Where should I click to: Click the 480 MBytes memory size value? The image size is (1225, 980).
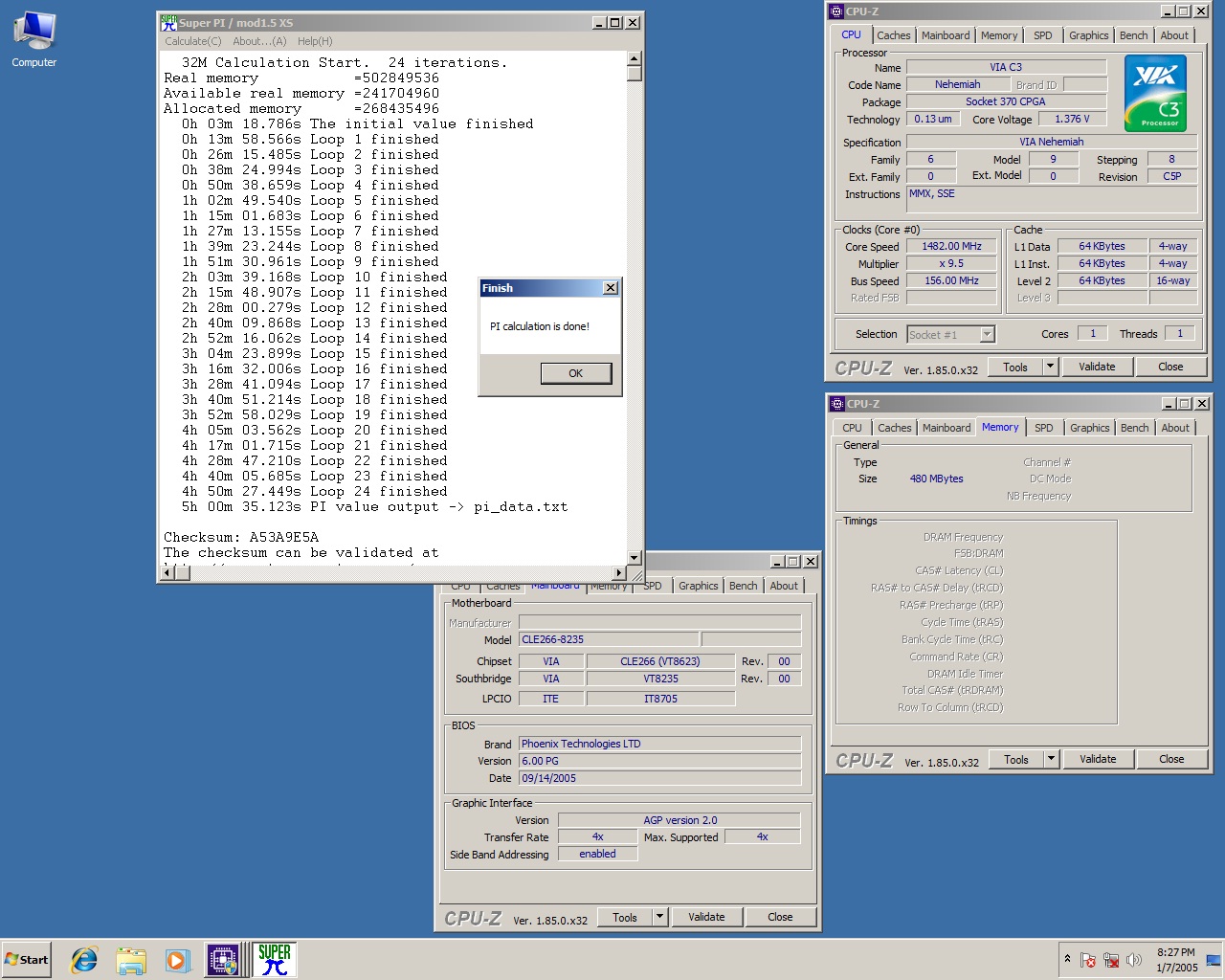tap(937, 479)
